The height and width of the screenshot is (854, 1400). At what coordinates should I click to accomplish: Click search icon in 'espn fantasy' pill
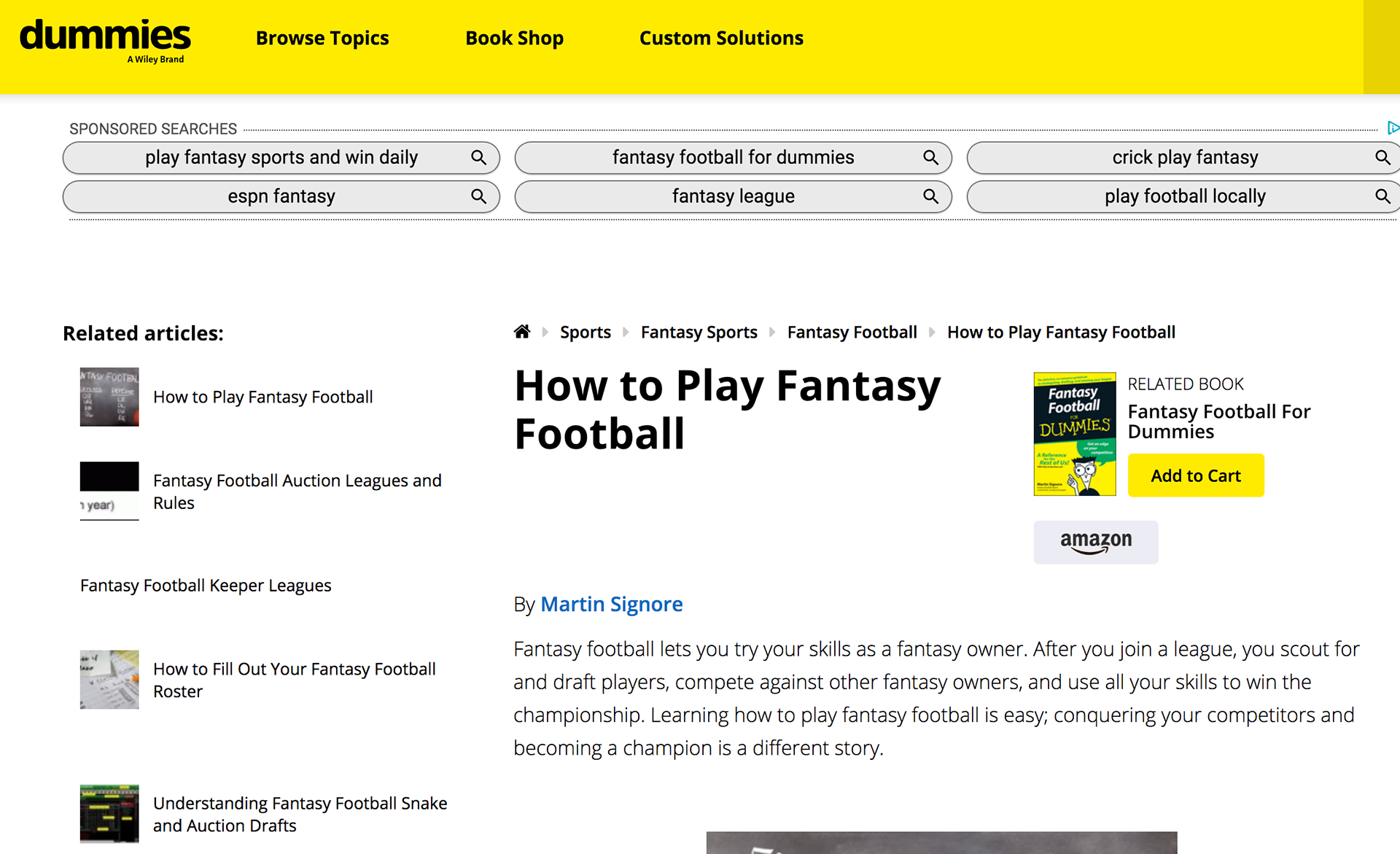click(x=478, y=196)
